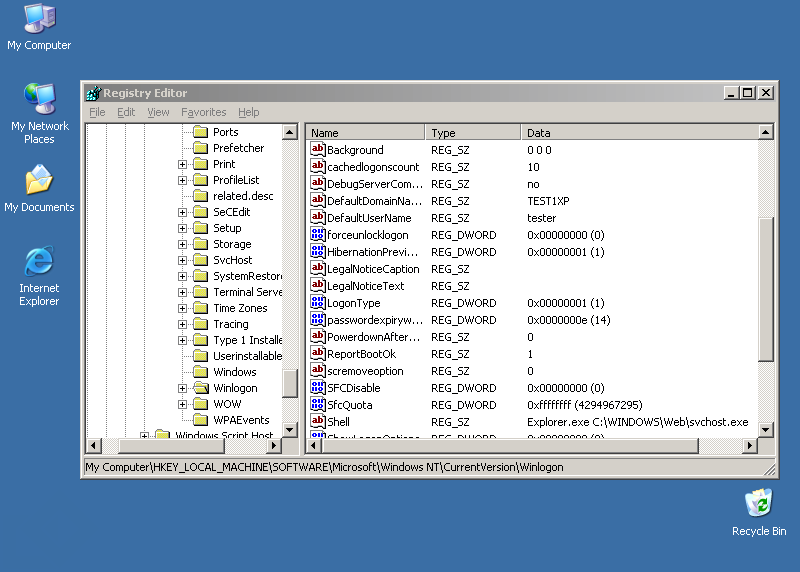Expand the SvcHost key

pos(182,260)
